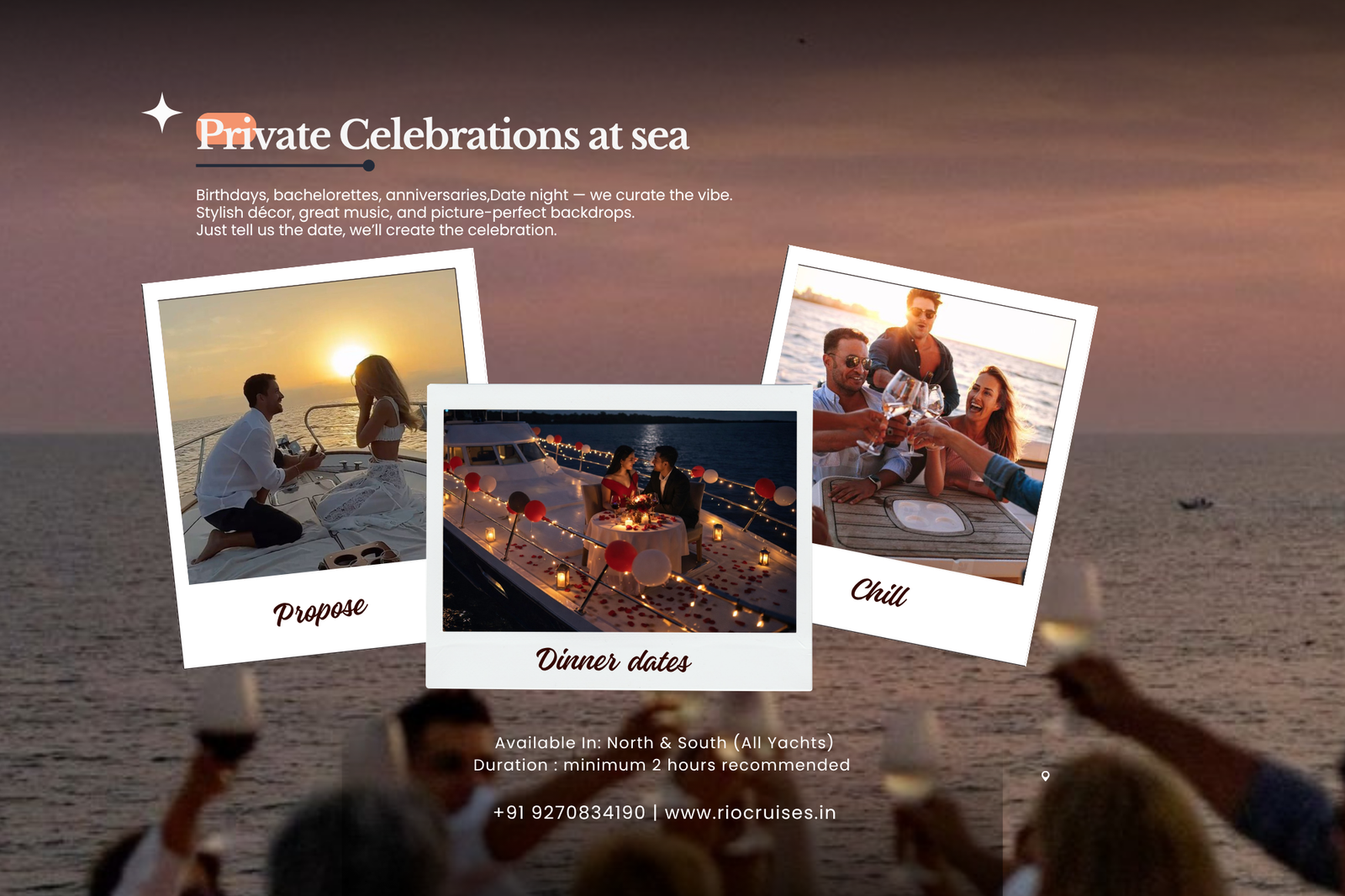The width and height of the screenshot is (1345, 896).
Task: Click the orange highlight behind 'Pri'
Action: coord(226,129)
